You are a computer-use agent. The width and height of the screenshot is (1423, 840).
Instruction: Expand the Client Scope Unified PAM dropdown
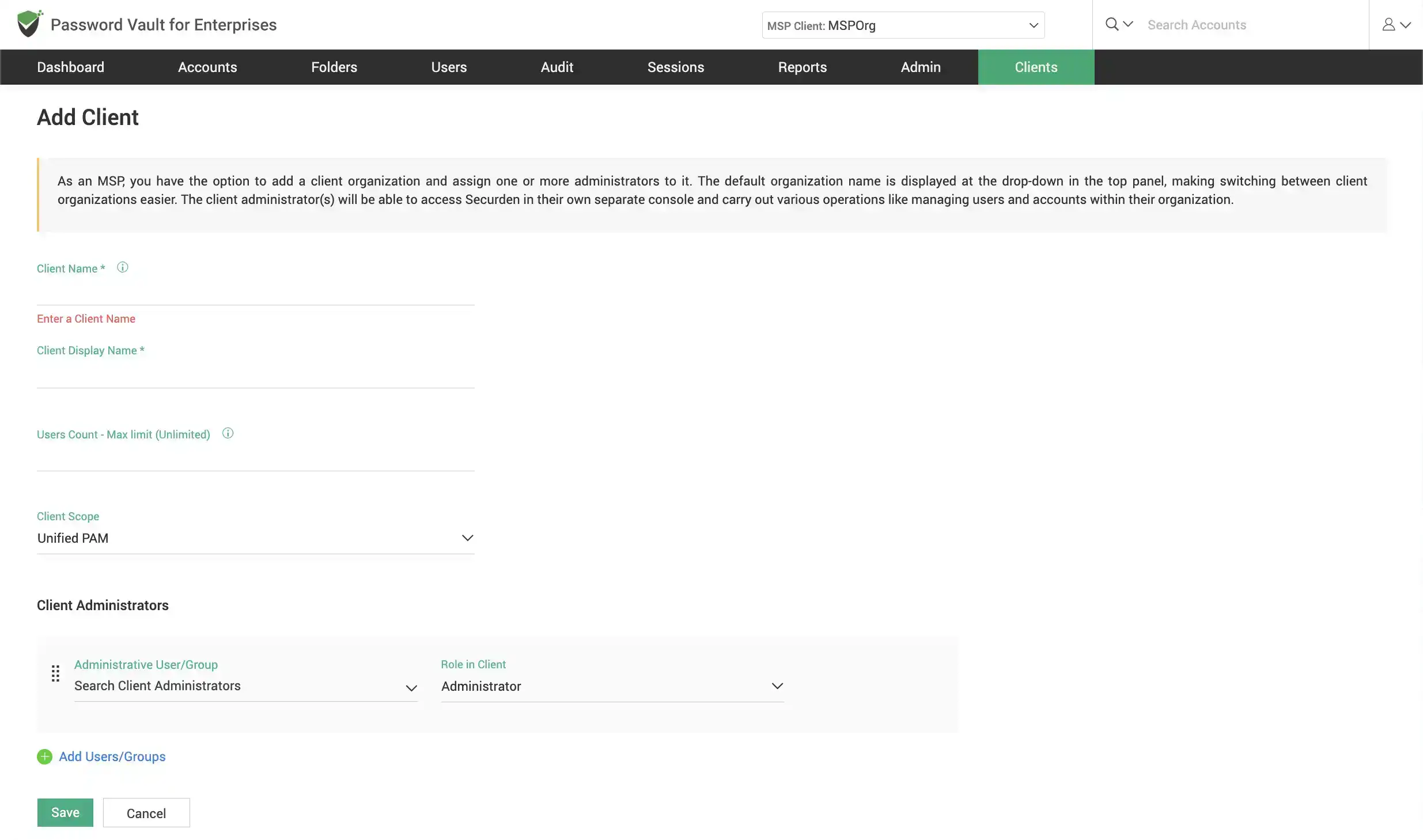point(255,538)
